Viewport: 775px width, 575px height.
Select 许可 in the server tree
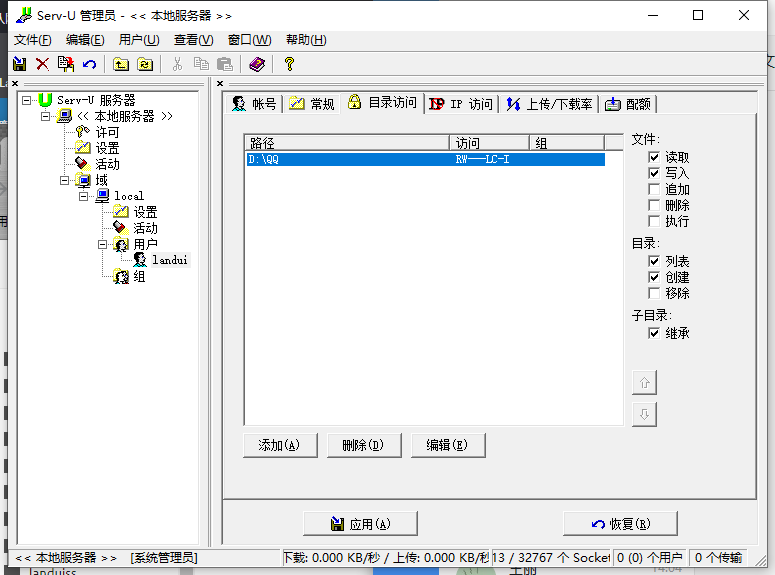pos(107,132)
